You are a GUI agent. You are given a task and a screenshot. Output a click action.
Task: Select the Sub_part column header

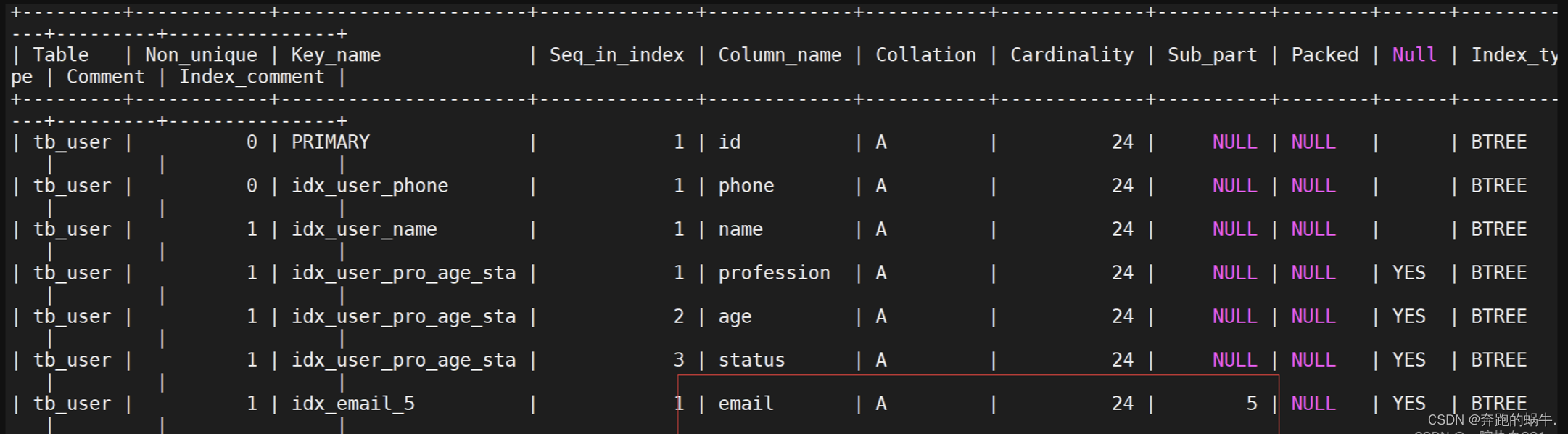coord(1212,55)
